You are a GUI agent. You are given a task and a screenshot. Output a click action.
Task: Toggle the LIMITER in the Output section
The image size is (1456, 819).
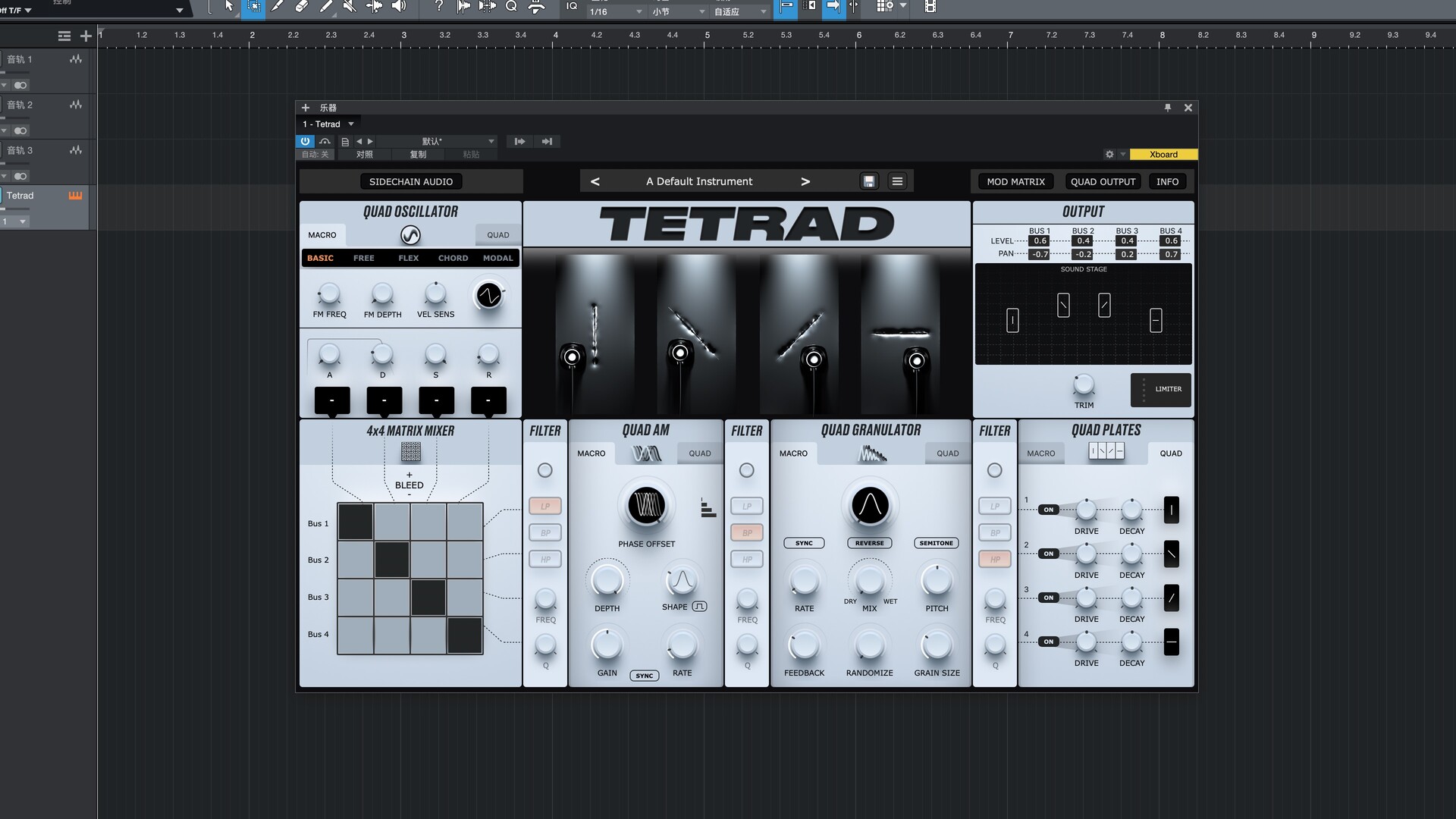1160,389
